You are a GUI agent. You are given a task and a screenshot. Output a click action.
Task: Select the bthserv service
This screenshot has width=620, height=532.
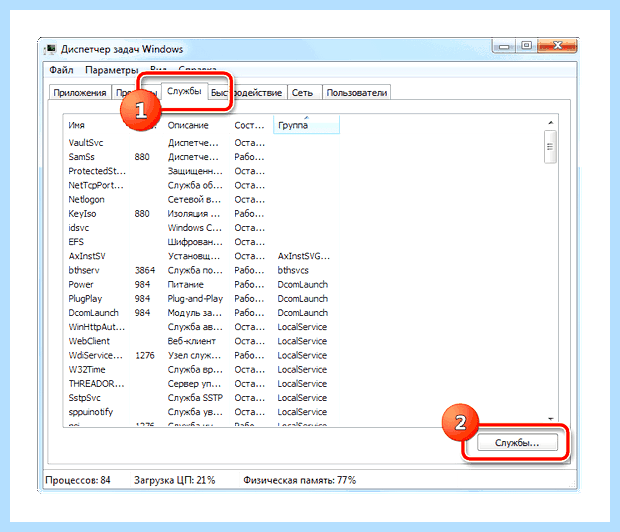84,270
